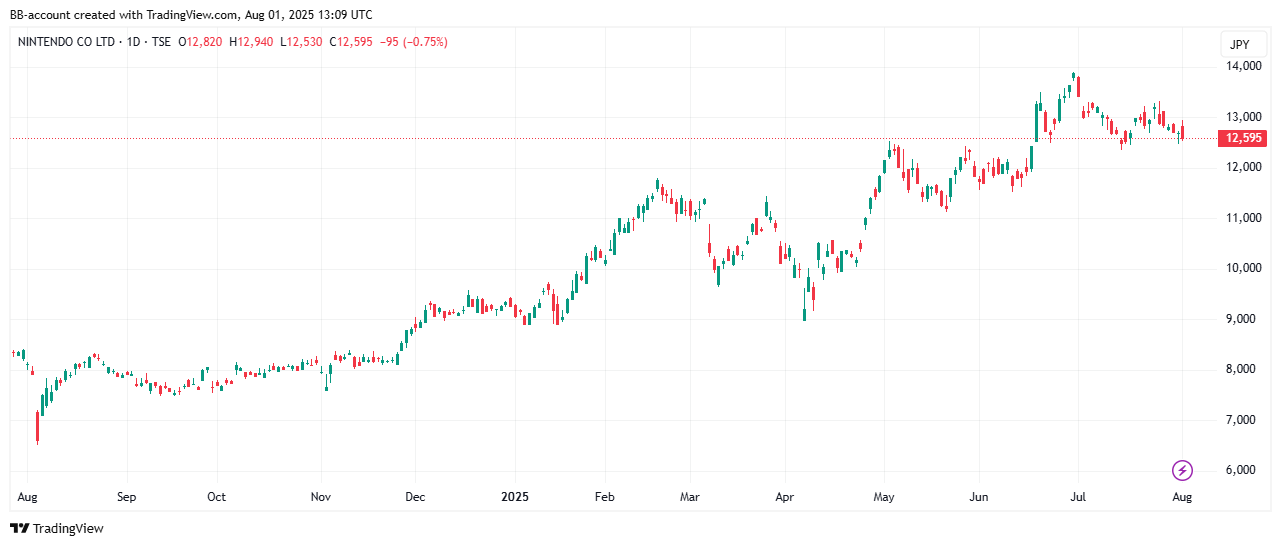Click the 13,000 price axis label
1281x546 pixels.
(1244, 117)
